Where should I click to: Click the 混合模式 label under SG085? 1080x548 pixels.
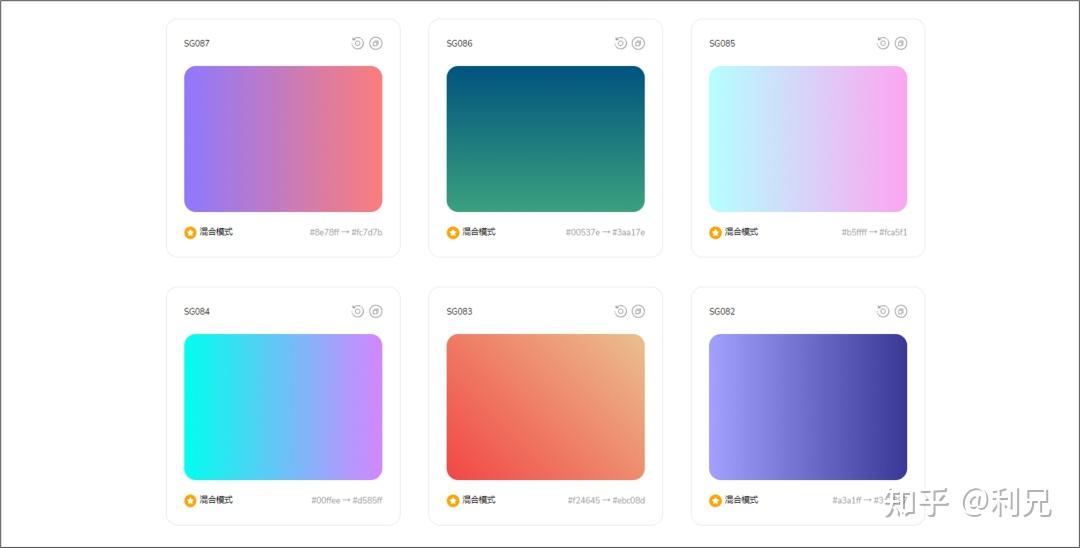(x=742, y=232)
